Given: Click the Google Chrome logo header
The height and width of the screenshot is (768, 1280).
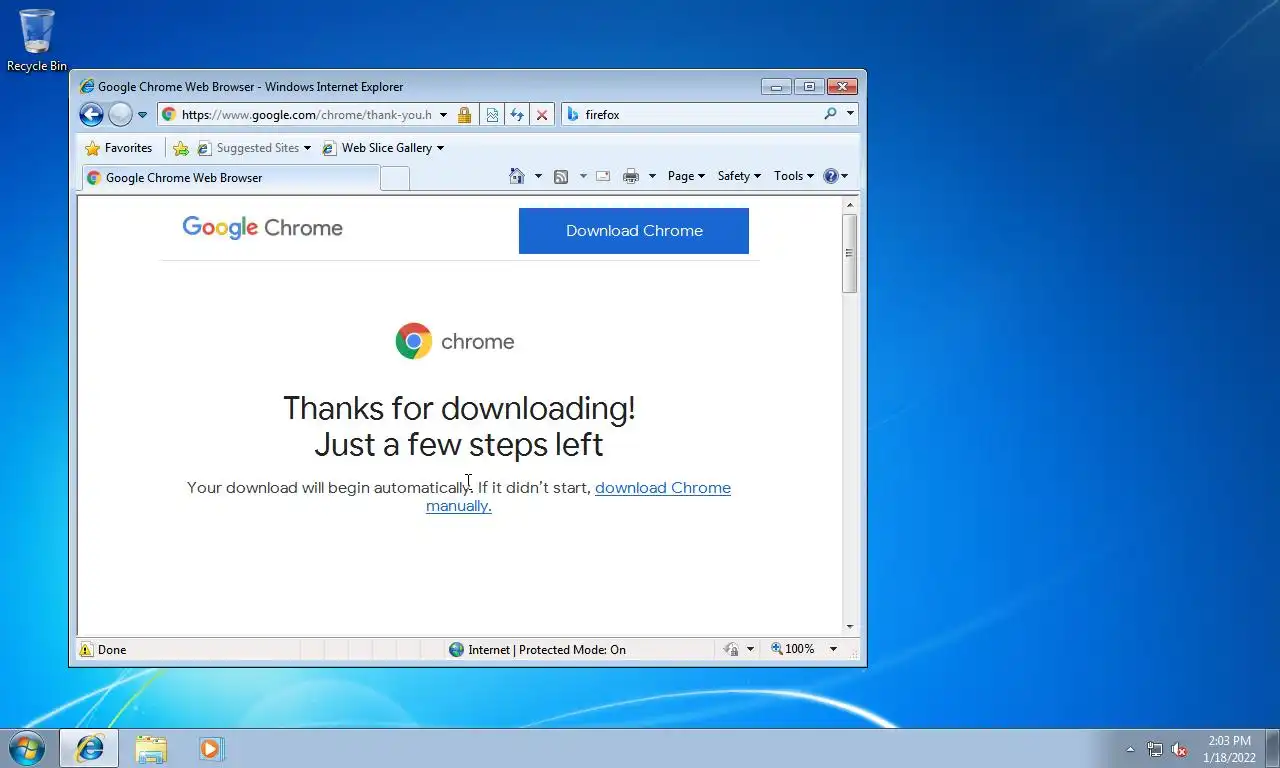Looking at the screenshot, I should tap(262, 228).
